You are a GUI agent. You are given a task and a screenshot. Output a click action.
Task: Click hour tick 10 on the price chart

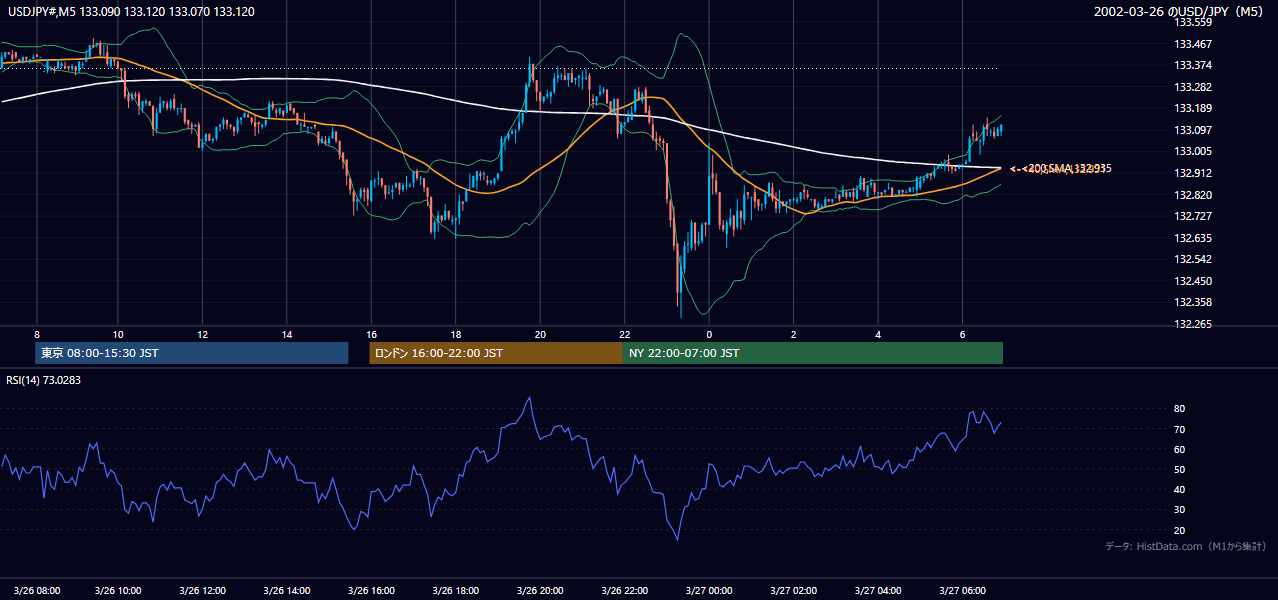point(118,334)
